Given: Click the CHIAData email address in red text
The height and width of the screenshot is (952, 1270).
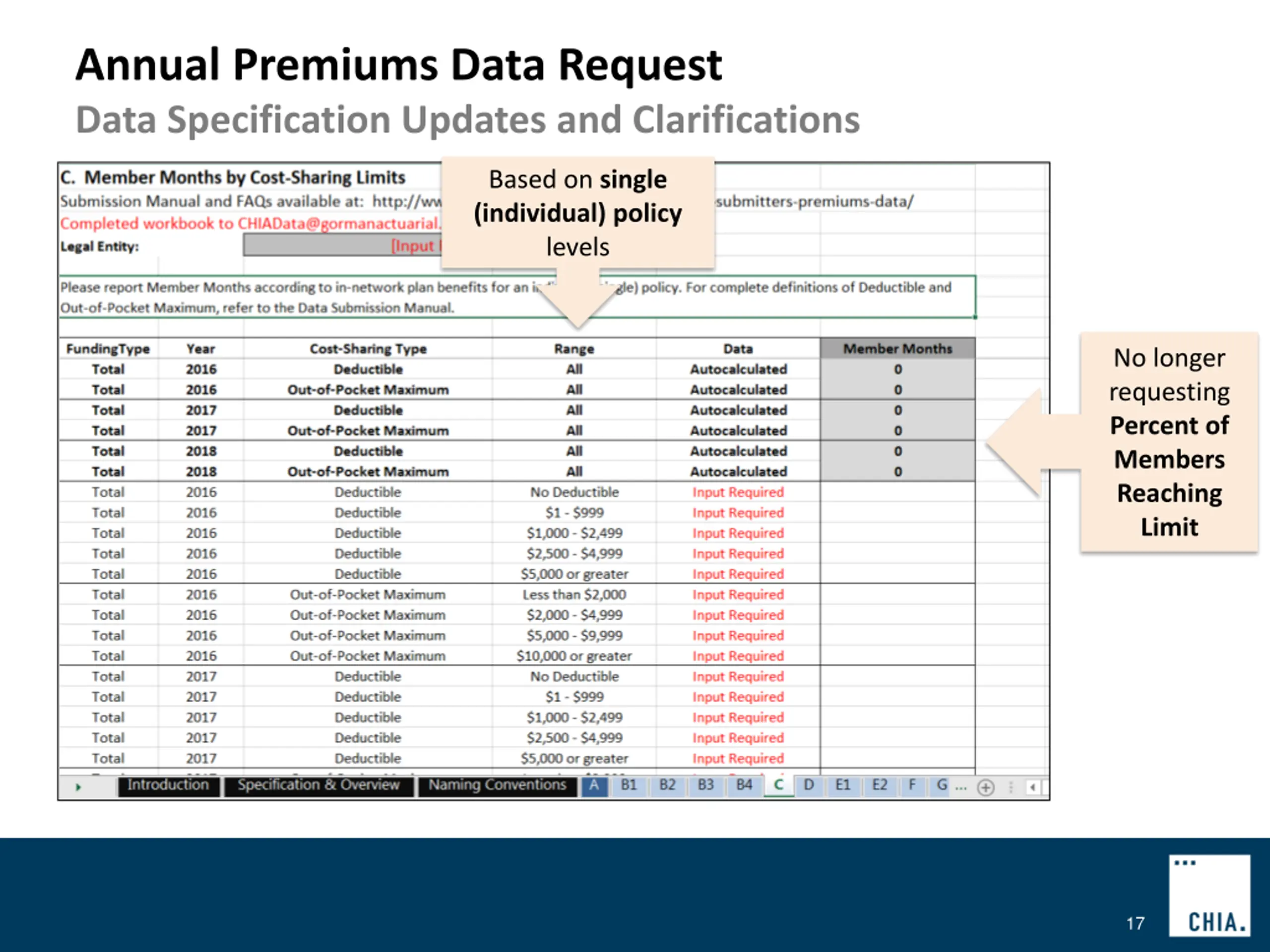Looking at the screenshot, I should click(x=339, y=224).
